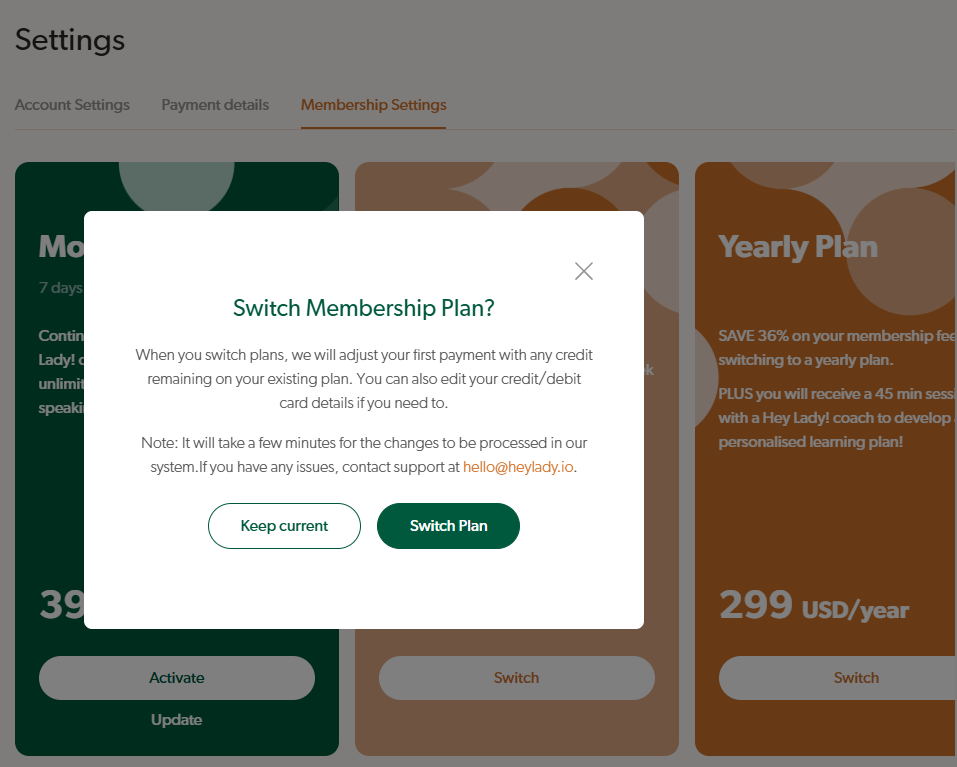The image size is (957, 767).
Task: Click the Keep current button
Action: (284, 526)
